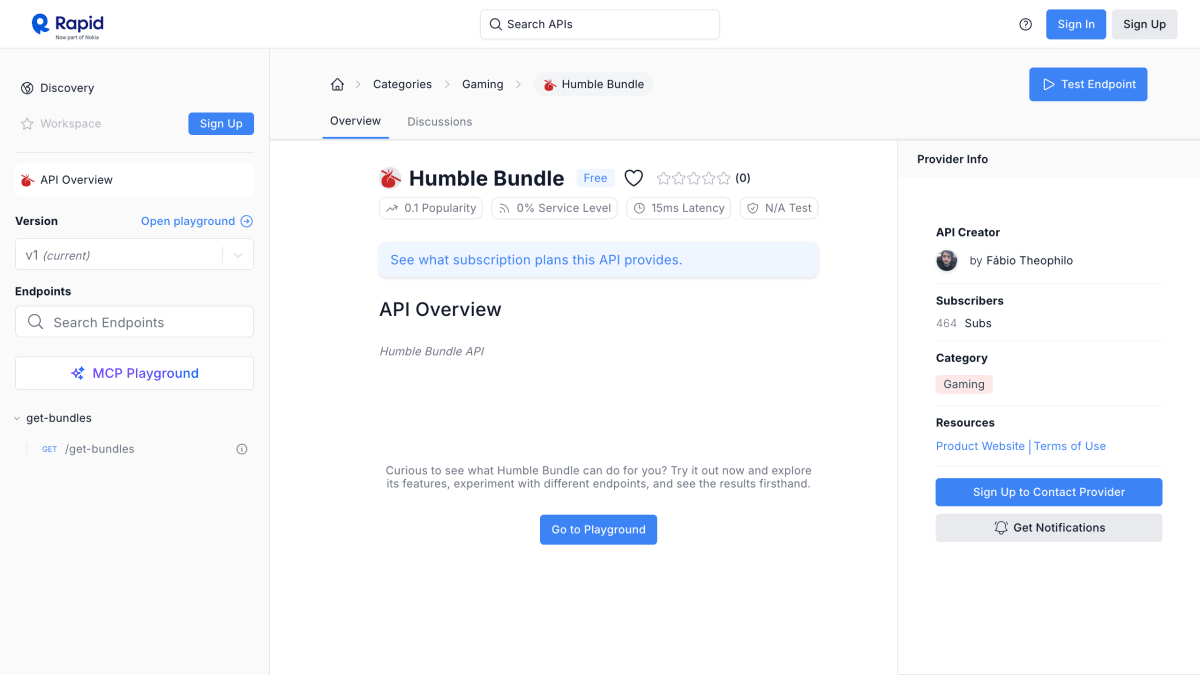Click Fábio Theophilo's avatar
The image size is (1200, 675).
947,260
